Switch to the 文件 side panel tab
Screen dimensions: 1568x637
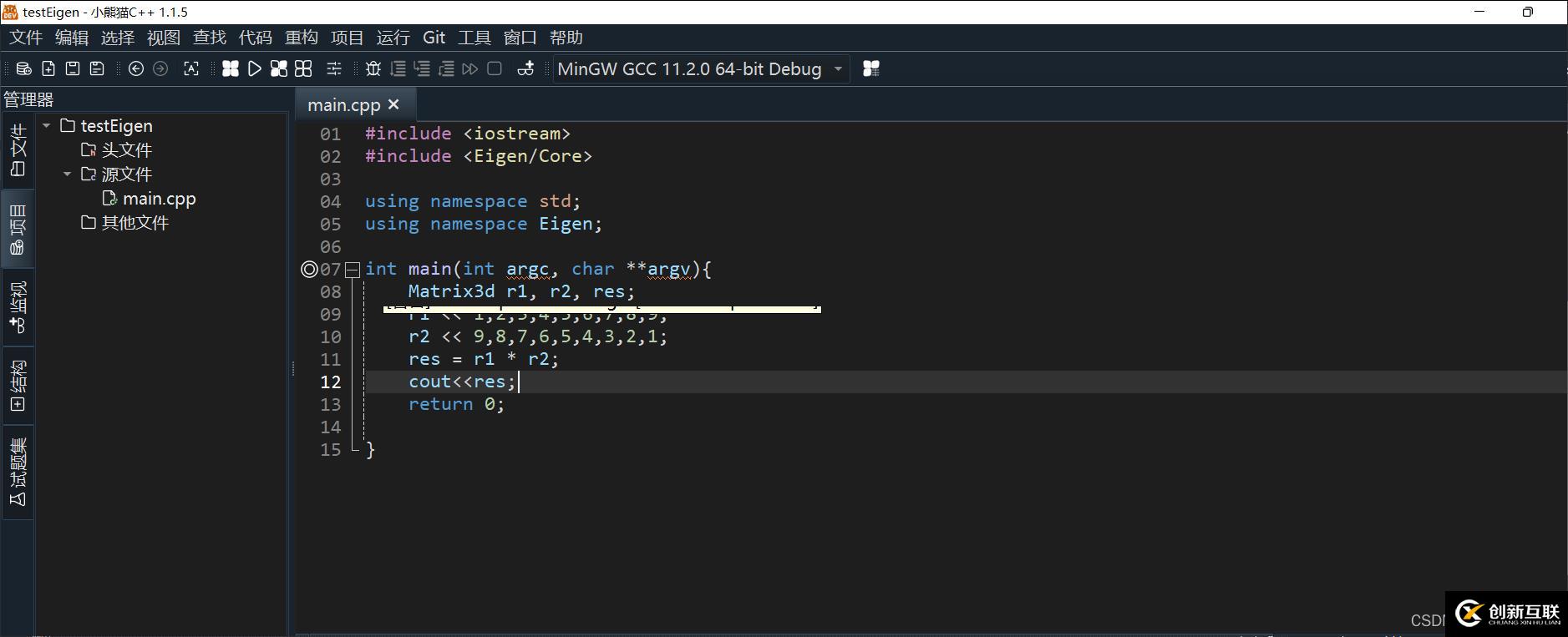coord(18,150)
